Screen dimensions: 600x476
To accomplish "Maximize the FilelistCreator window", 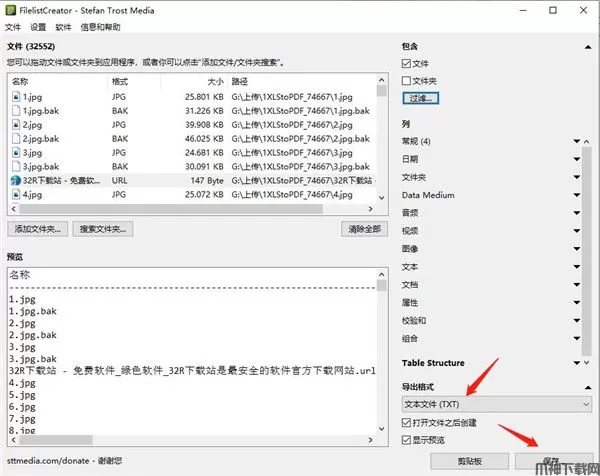I will click(553, 10).
